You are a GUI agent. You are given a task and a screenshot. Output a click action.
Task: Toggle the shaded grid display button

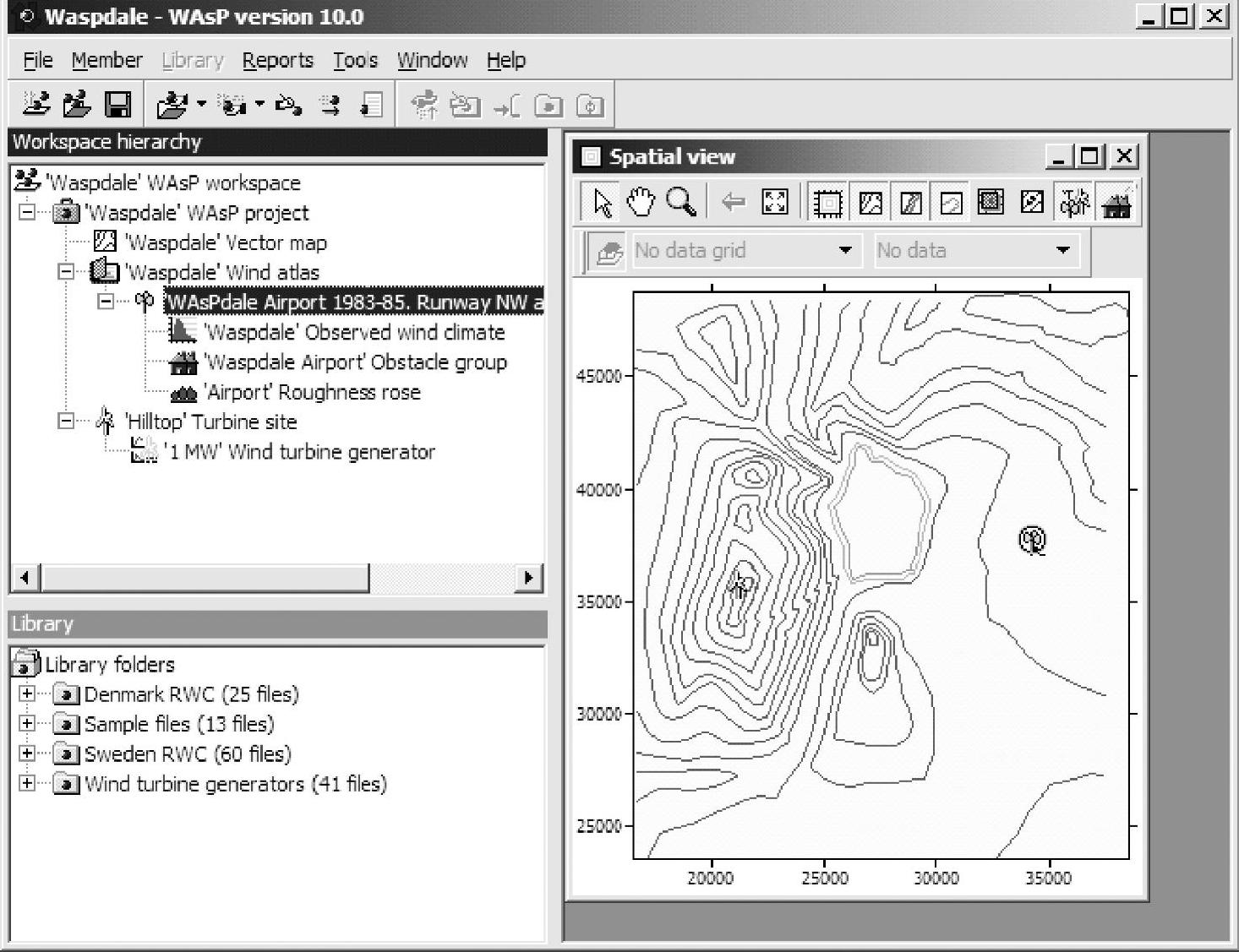(991, 202)
